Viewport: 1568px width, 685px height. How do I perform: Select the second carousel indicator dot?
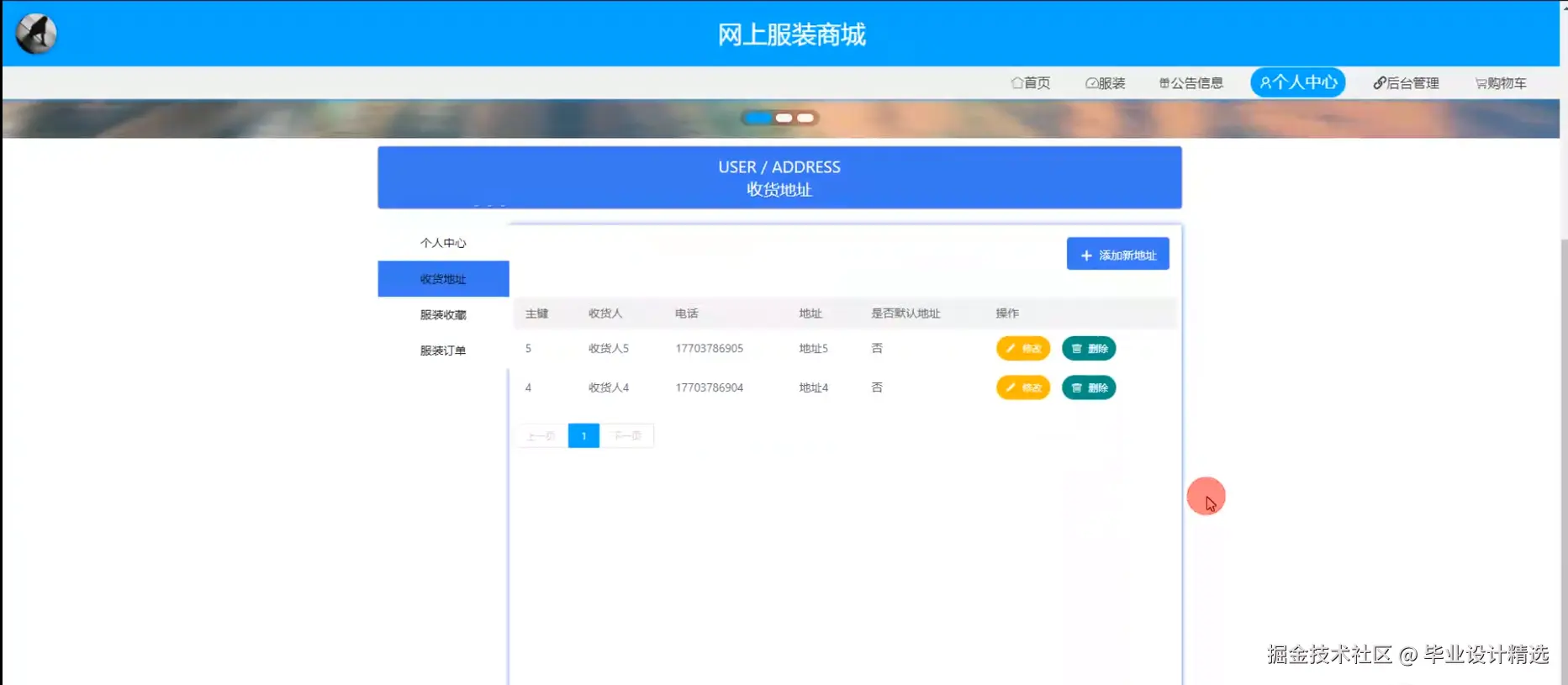tap(784, 118)
